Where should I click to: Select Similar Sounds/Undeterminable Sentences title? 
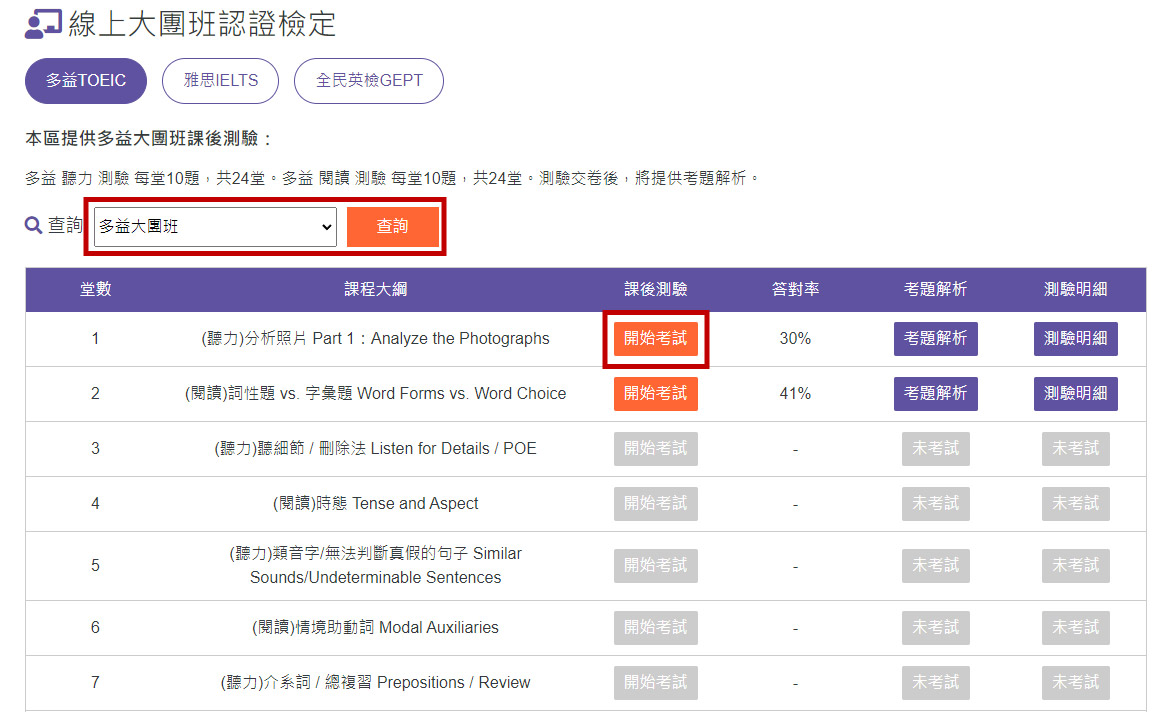(x=376, y=565)
